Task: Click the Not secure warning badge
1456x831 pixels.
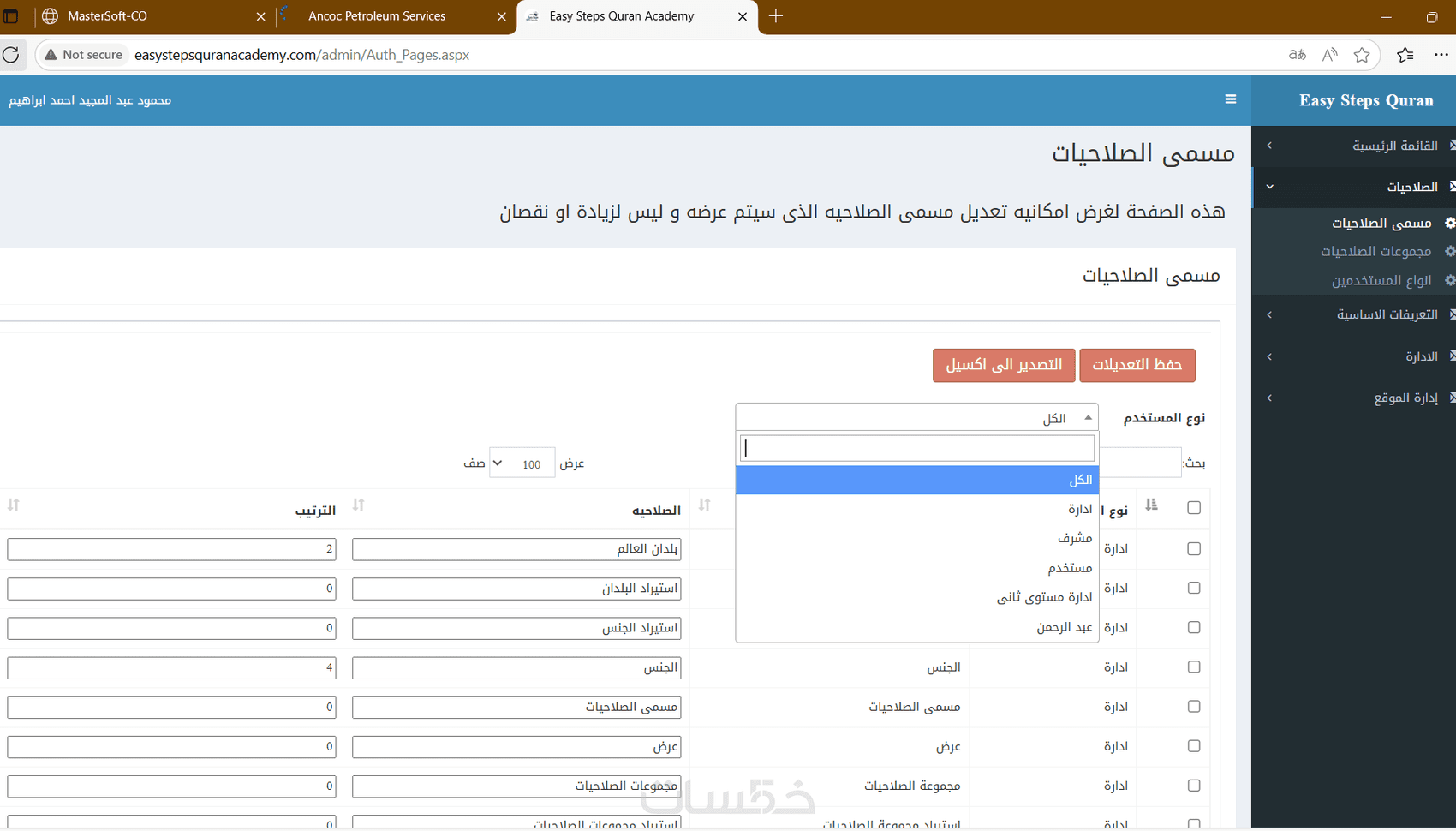Action: [x=84, y=55]
